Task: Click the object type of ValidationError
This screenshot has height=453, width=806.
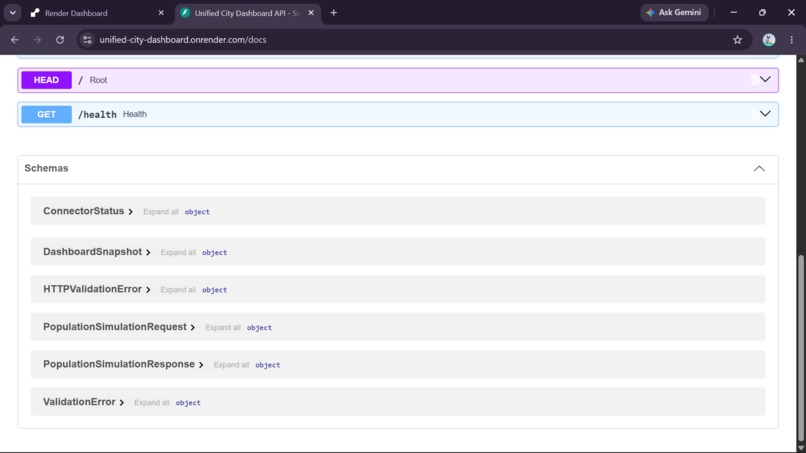Action: pos(188,403)
